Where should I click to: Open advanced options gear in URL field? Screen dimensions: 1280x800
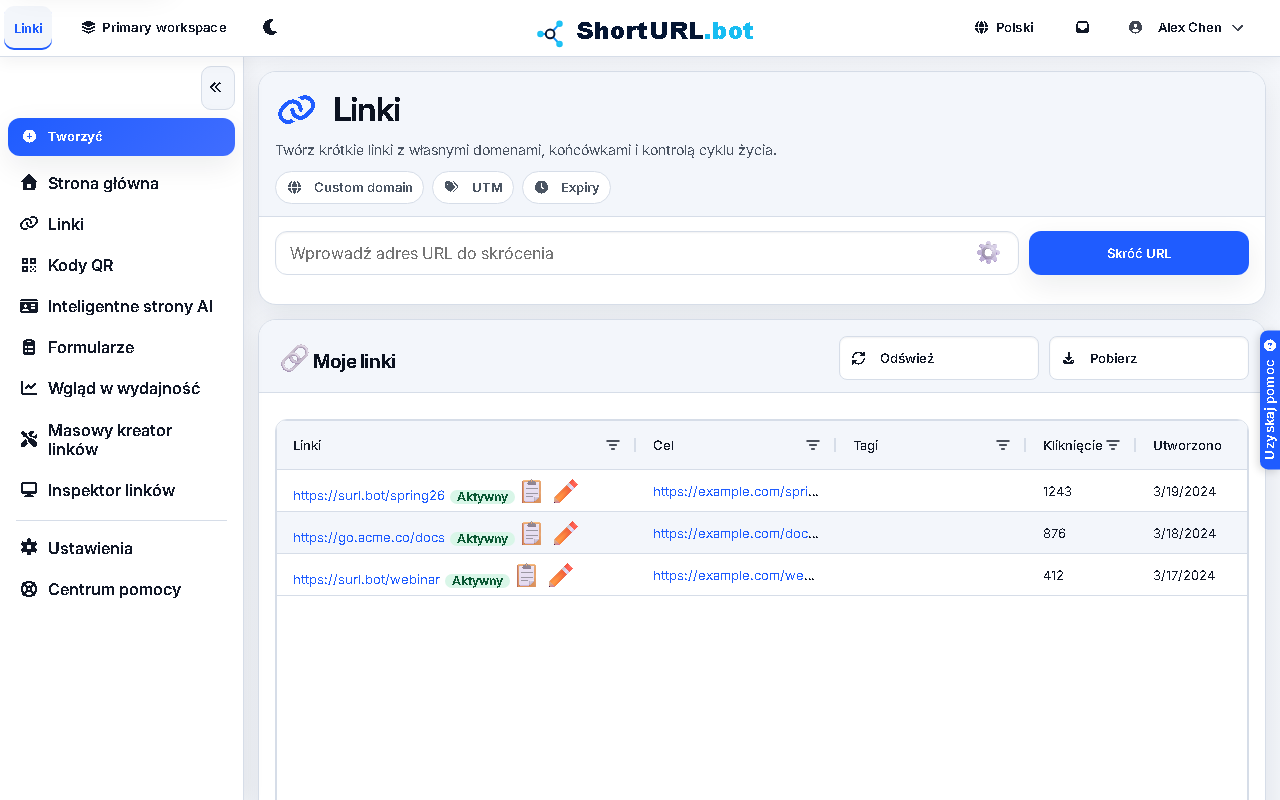[988, 253]
